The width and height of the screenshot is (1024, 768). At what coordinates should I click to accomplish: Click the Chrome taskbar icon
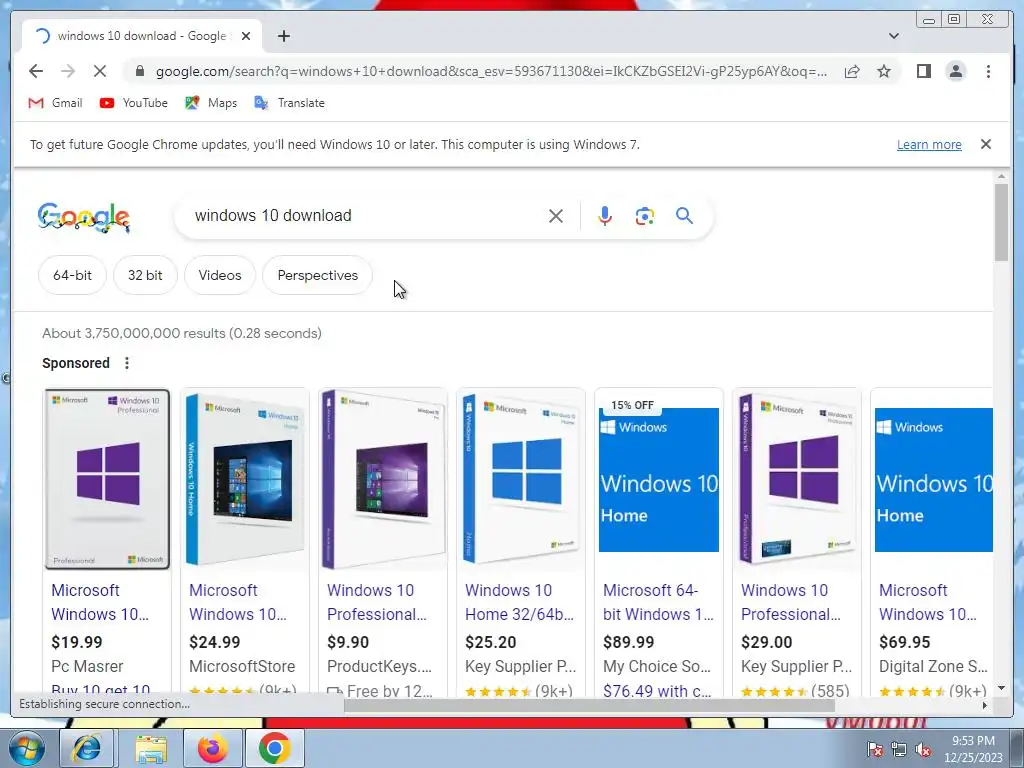tap(275, 748)
